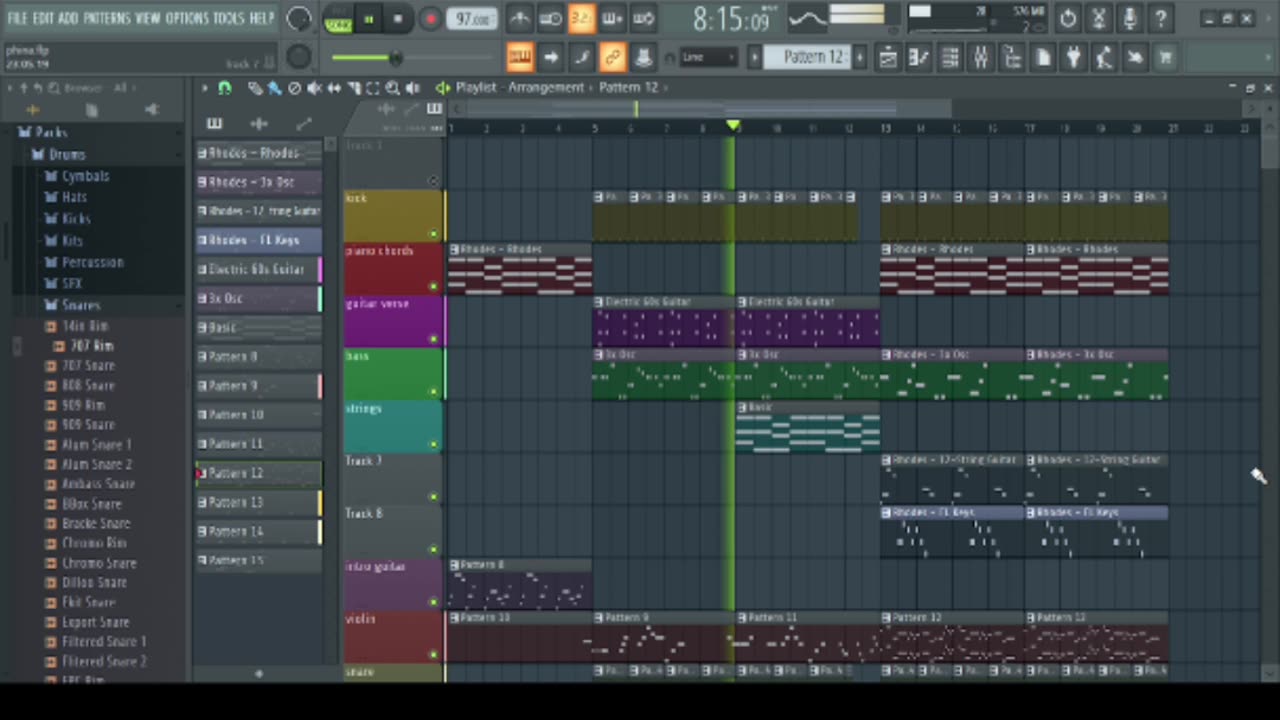1280x720 pixels.
Task: Show automation clips in the picker panel
Action: click(x=304, y=123)
